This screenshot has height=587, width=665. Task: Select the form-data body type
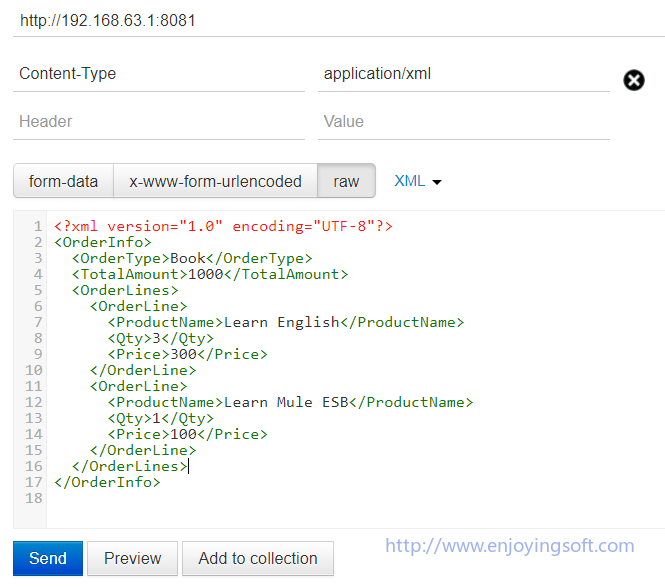click(x=63, y=181)
